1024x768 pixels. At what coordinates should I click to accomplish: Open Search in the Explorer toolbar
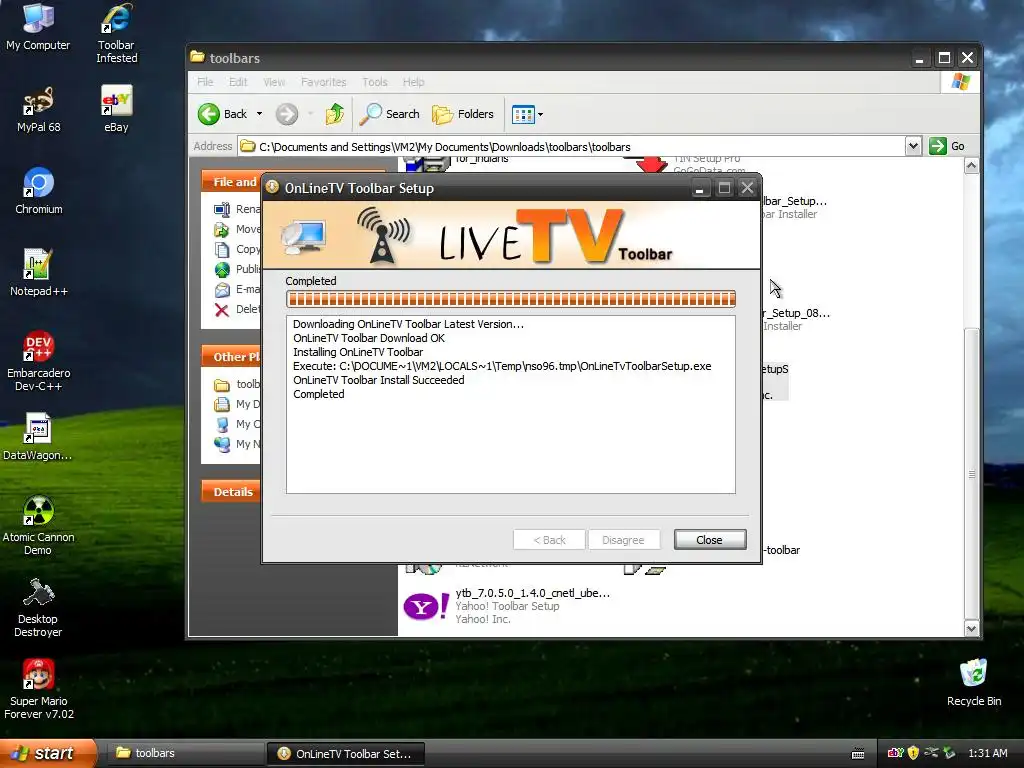point(390,114)
